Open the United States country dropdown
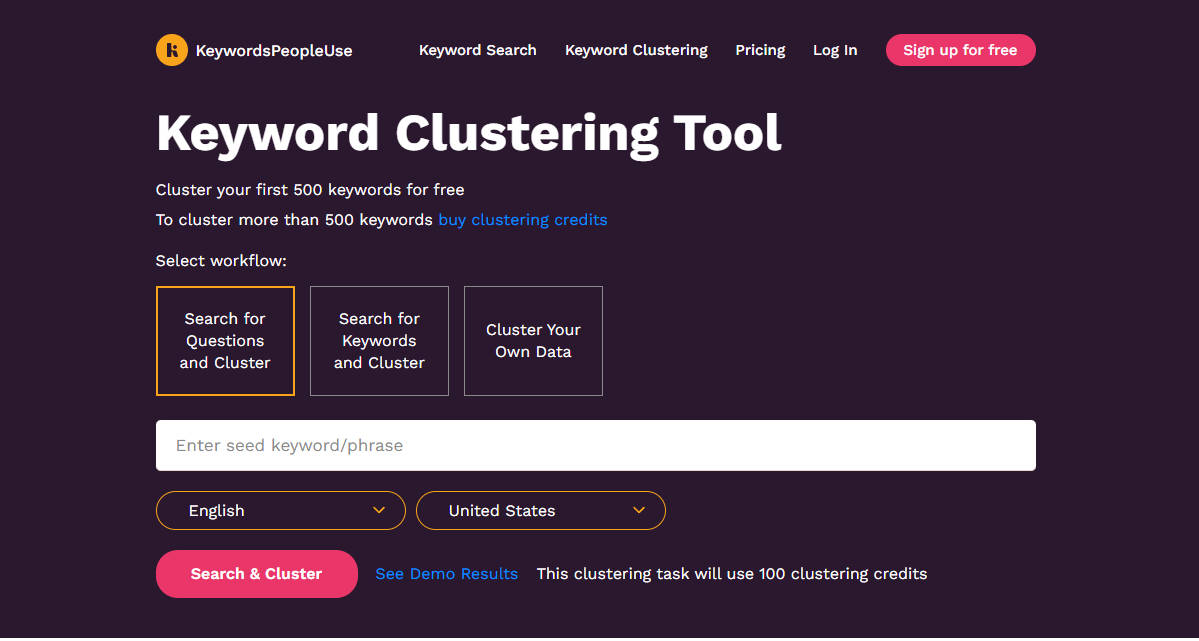1199x641 pixels. pos(540,510)
